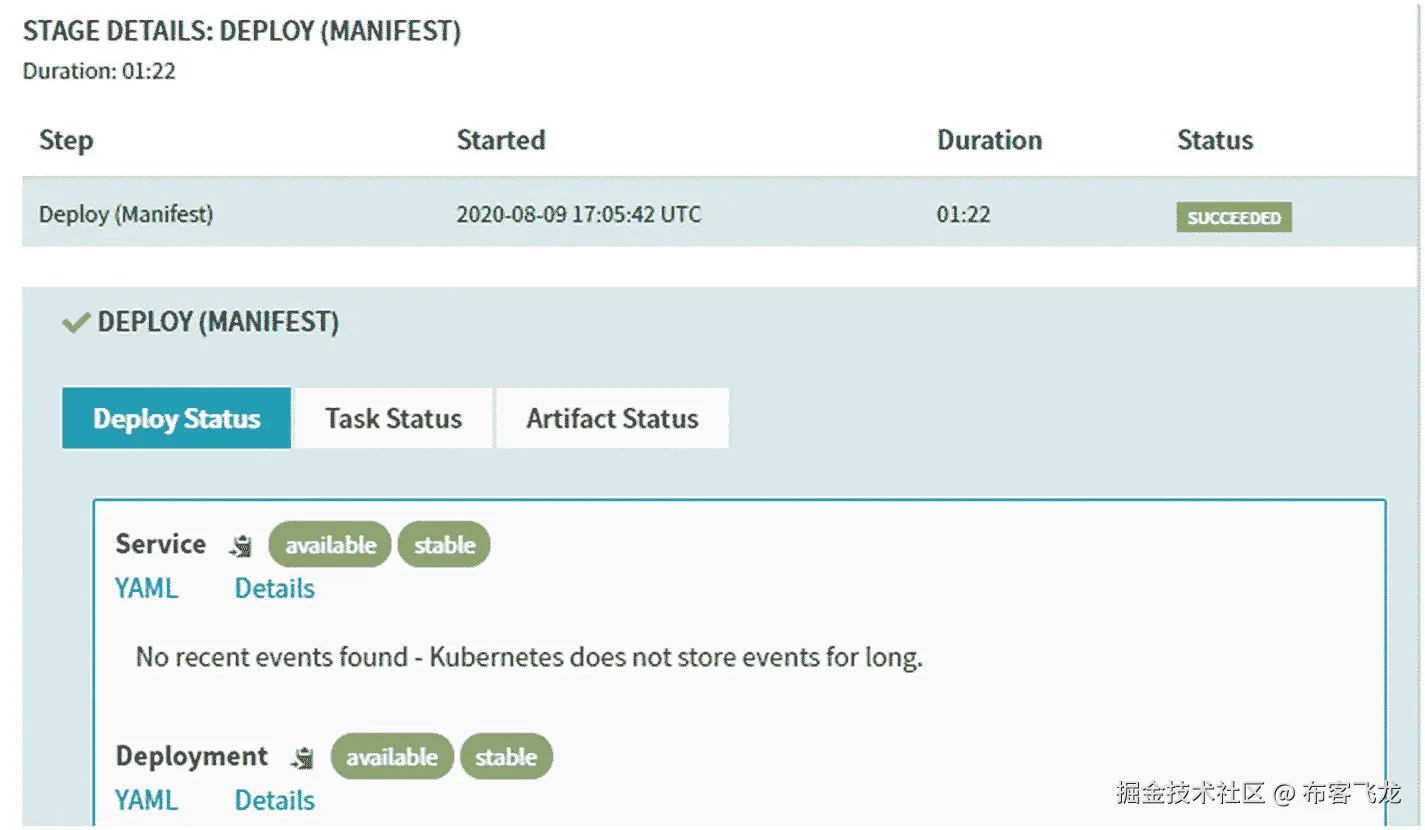
Task: Click the Kubernetes icon next to Service
Action: coord(241,546)
